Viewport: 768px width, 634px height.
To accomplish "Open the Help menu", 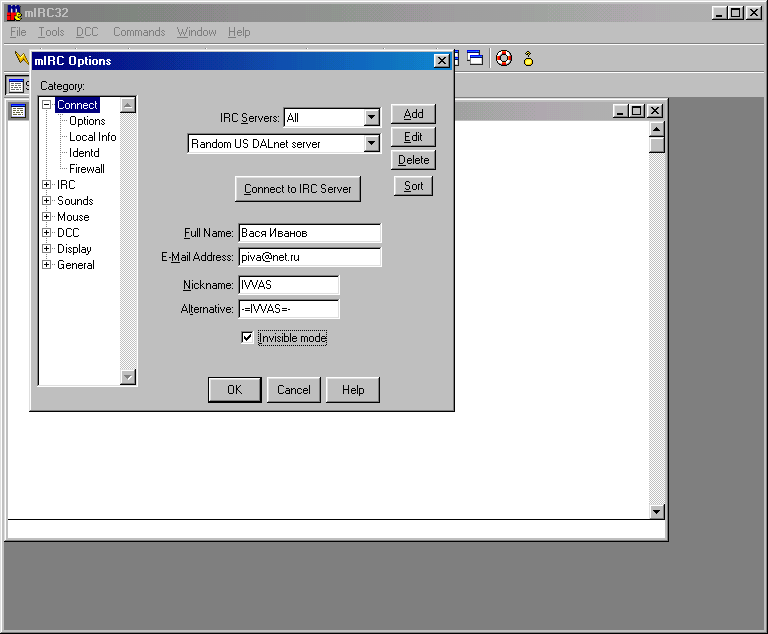I will [x=239, y=32].
